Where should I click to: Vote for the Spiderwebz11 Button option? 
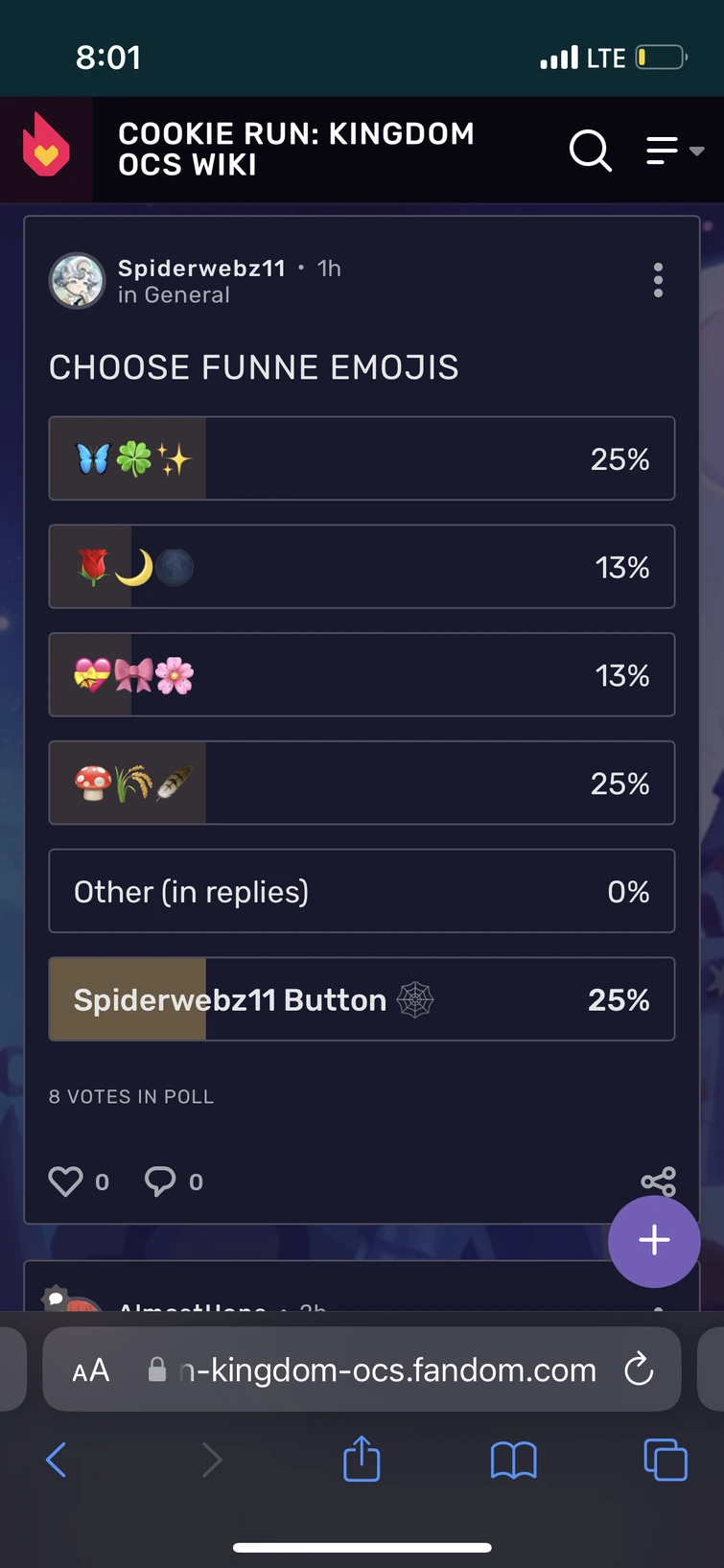point(362,999)
